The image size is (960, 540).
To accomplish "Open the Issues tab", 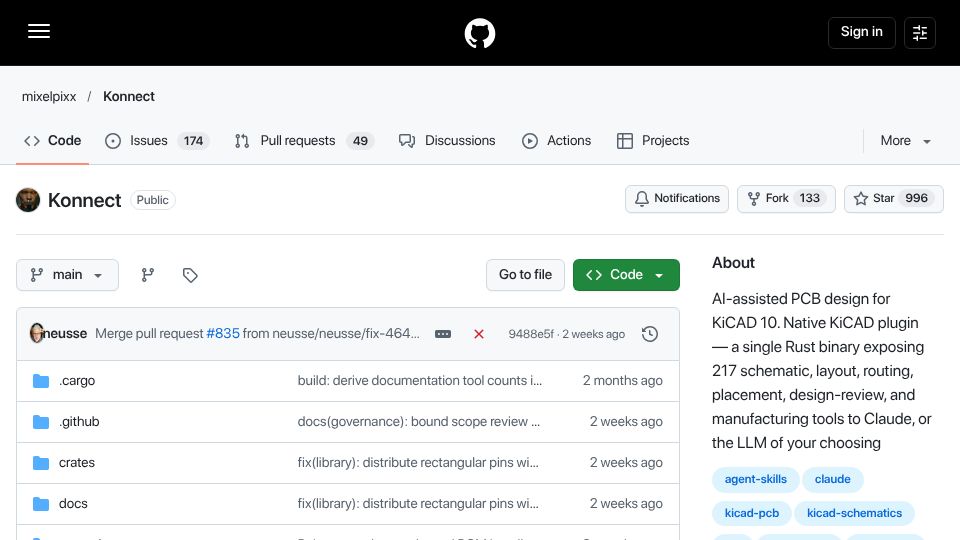I will point(157,141).
